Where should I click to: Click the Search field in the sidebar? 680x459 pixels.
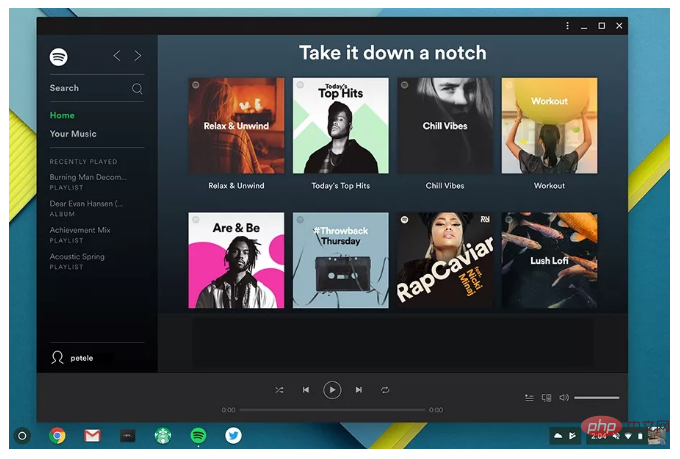pos(97,88)
